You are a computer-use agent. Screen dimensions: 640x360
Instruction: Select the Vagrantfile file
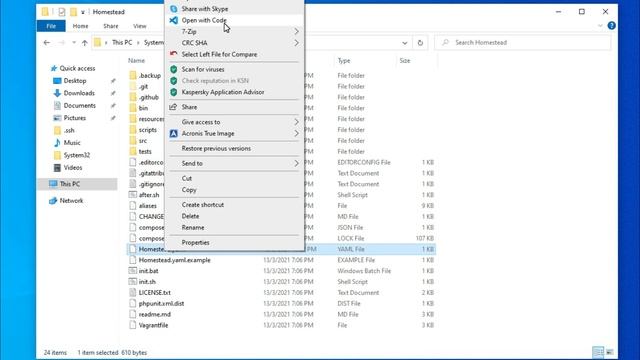153,325
